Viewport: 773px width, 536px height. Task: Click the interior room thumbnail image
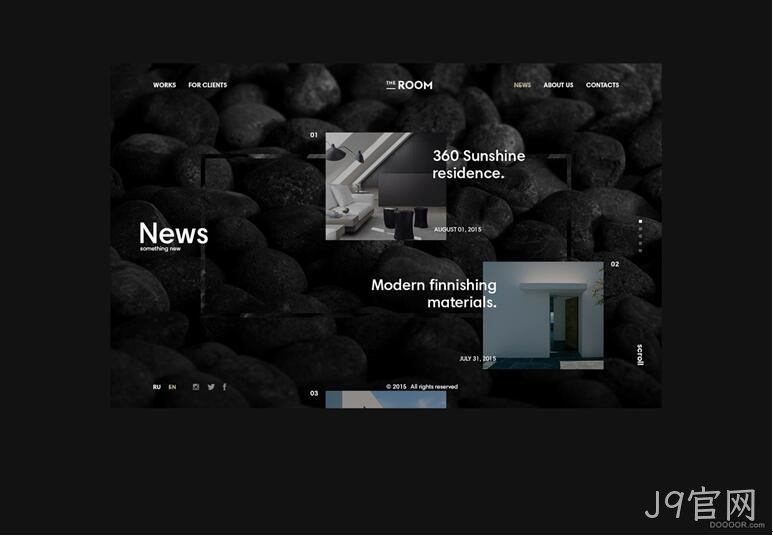pos(386,186)
